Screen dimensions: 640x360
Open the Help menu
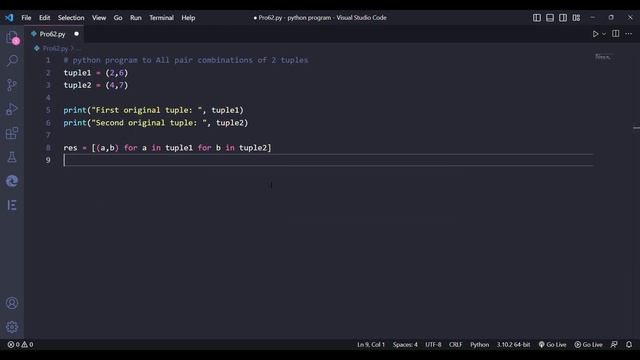[188, 18]
